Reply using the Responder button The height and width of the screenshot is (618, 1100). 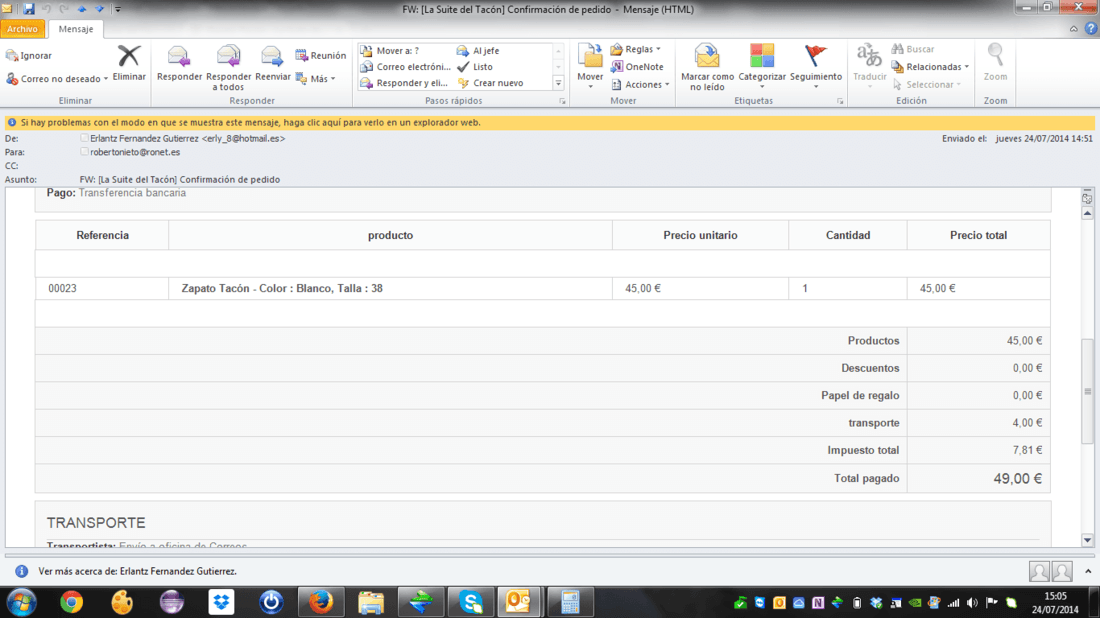pyautogui.click(x=179, y=64)
